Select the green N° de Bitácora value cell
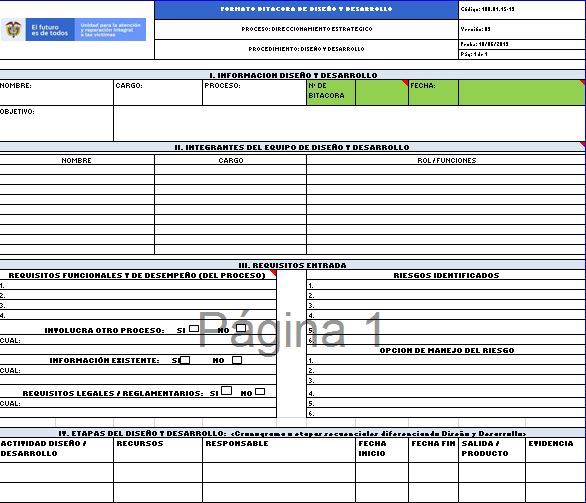Screen dimensions: 586x503 coord(382,92)
